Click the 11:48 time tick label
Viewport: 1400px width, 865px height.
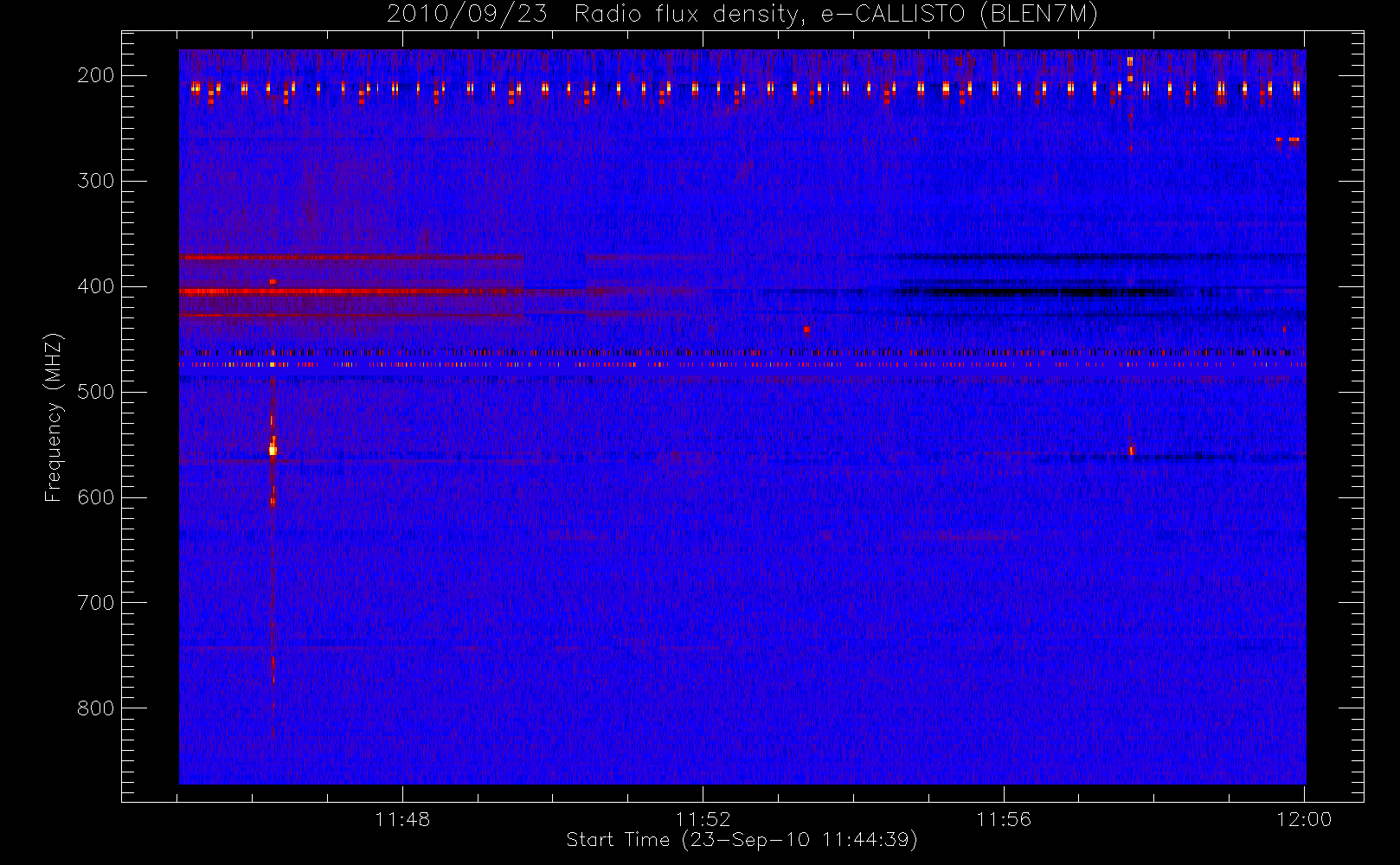(x=402, y=819)
